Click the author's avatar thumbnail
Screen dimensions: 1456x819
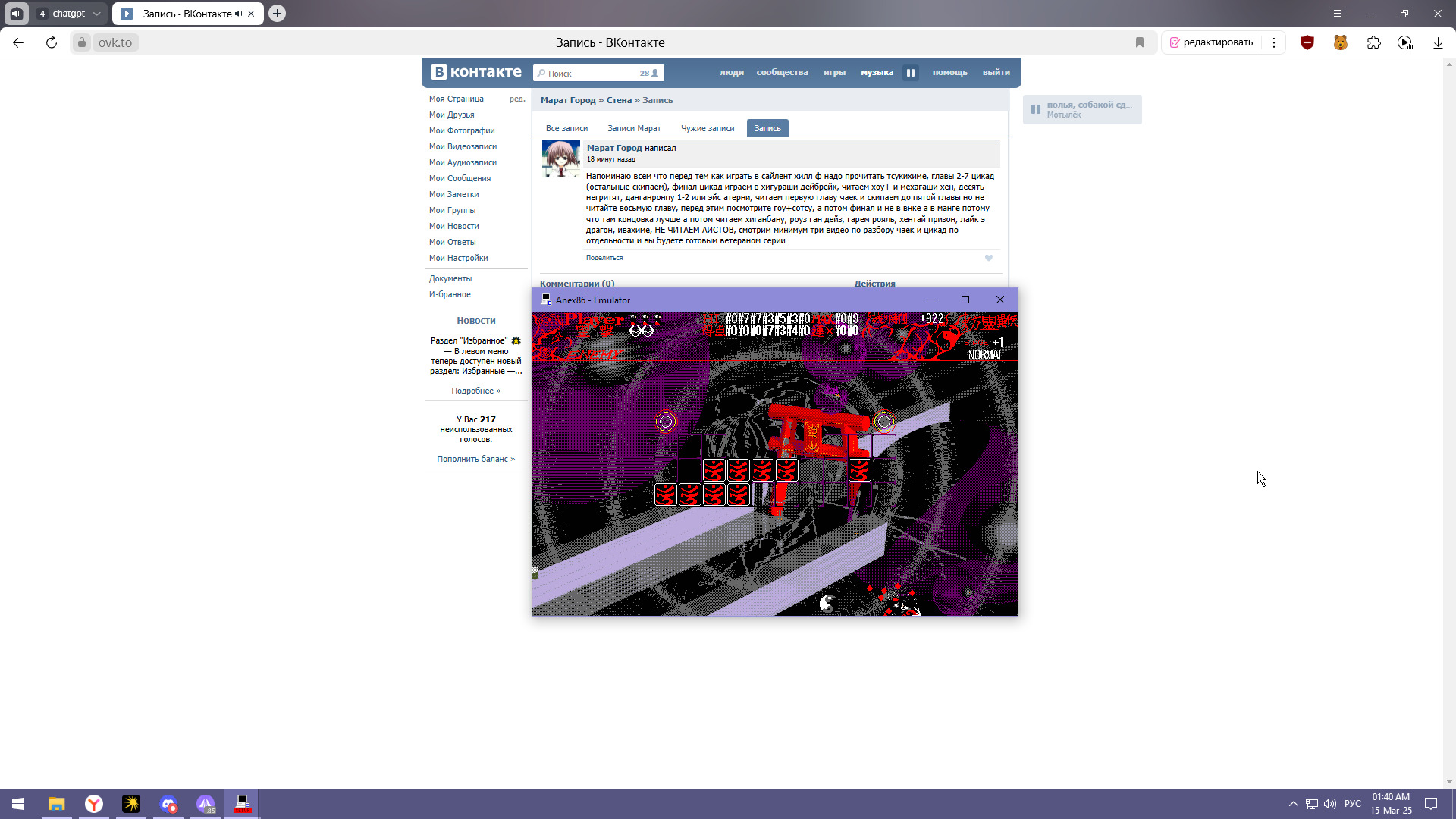tap(560, 158)
